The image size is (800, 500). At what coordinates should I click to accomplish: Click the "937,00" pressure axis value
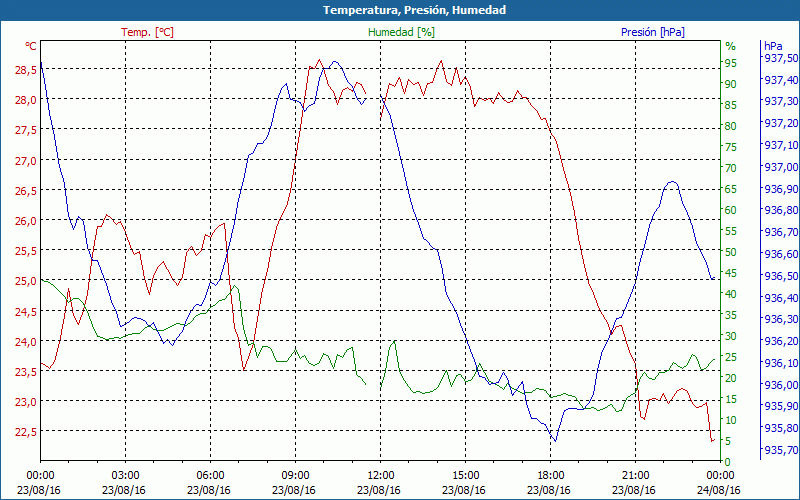781,167
